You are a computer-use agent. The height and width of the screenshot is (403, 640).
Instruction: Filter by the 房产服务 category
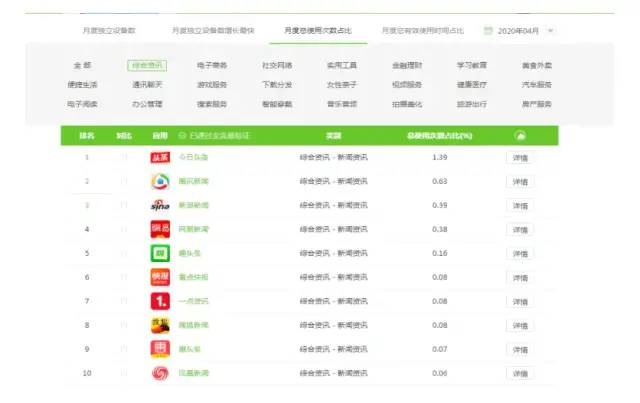point(537,104)
